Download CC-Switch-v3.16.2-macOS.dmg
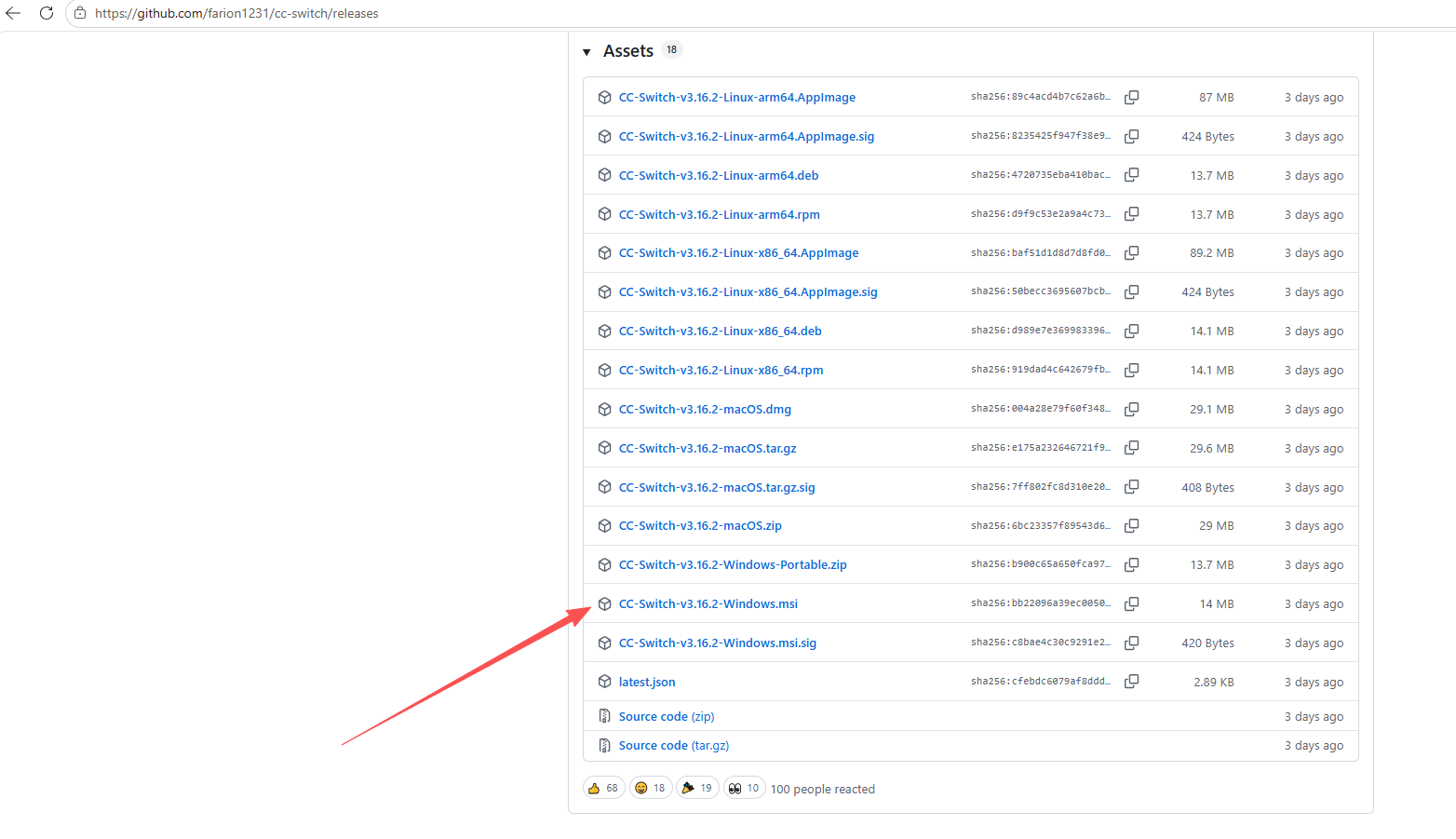Viewport: 1456px width, 839px height. (x=705, y=410)
